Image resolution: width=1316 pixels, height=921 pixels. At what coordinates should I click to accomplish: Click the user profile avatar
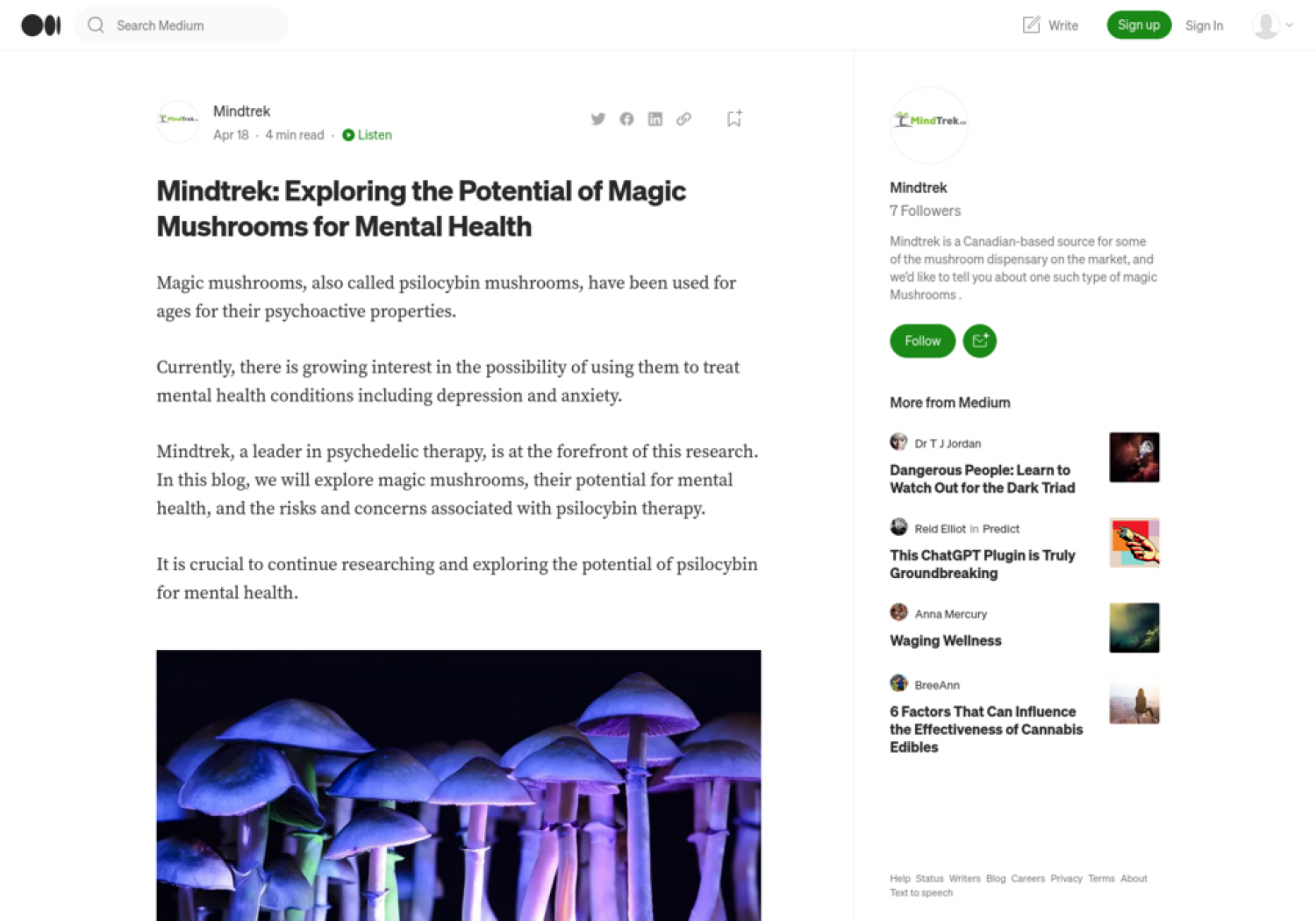point(1266,25)
